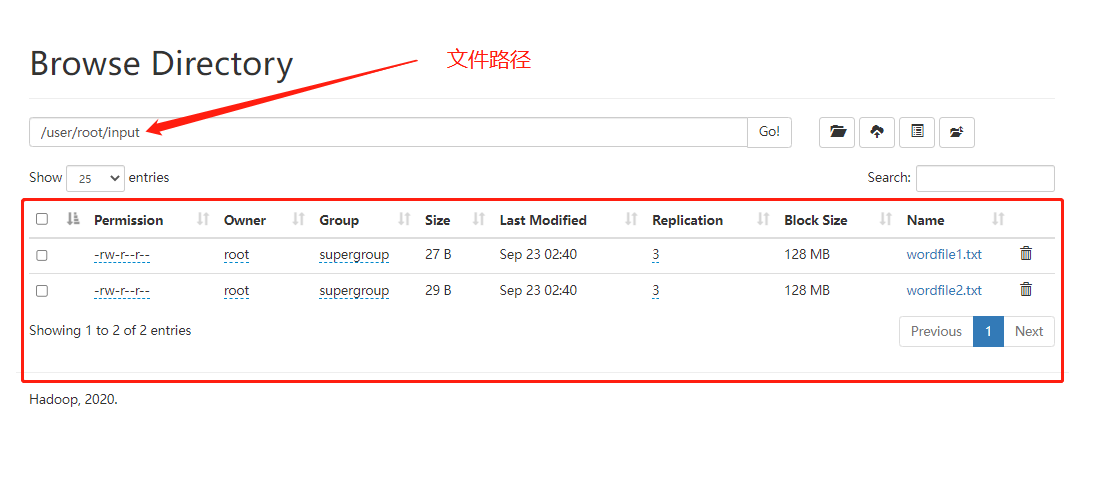
Task: Click the cut and paste list icon
Action: 917,132
